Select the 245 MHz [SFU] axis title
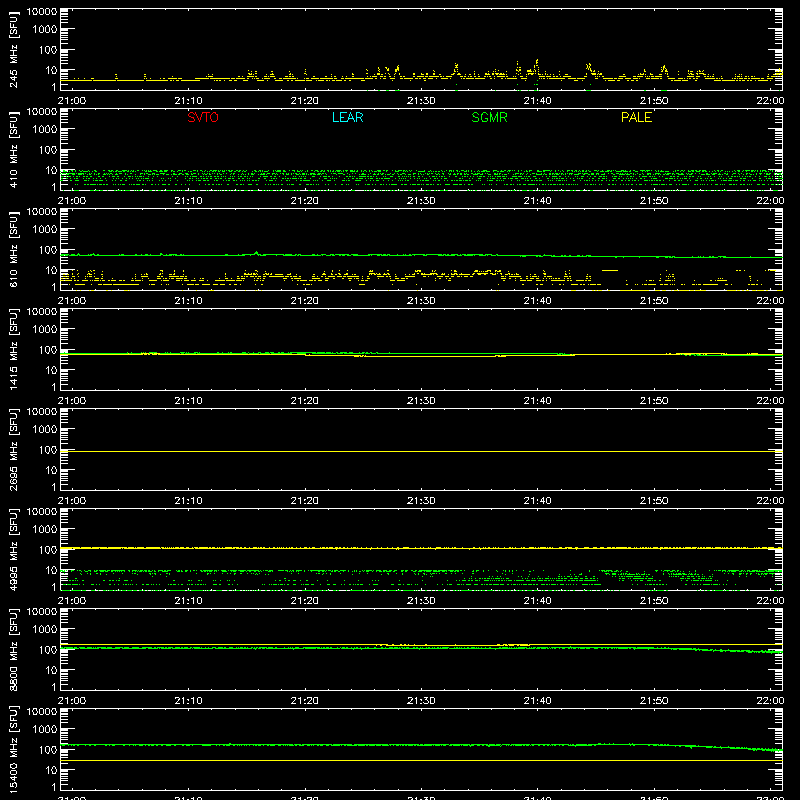Image resolution: width=800 pixels, height=800 pixels. coord(14,50)
